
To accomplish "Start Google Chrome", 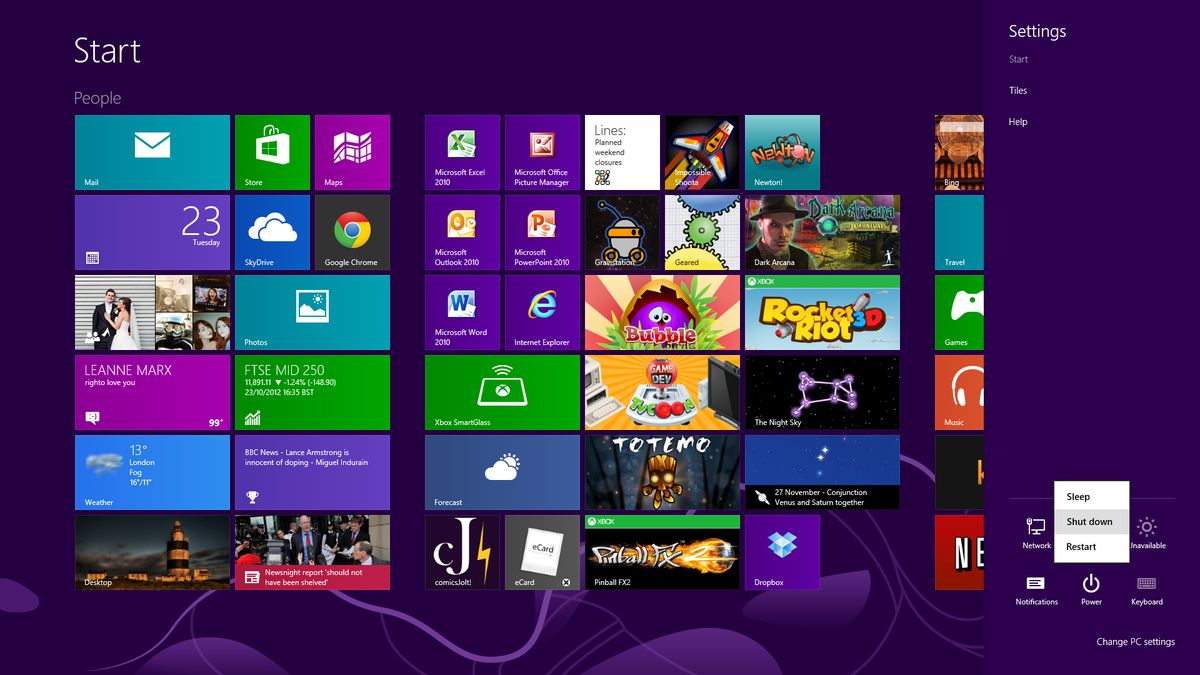I will click(x=352, y=232).
